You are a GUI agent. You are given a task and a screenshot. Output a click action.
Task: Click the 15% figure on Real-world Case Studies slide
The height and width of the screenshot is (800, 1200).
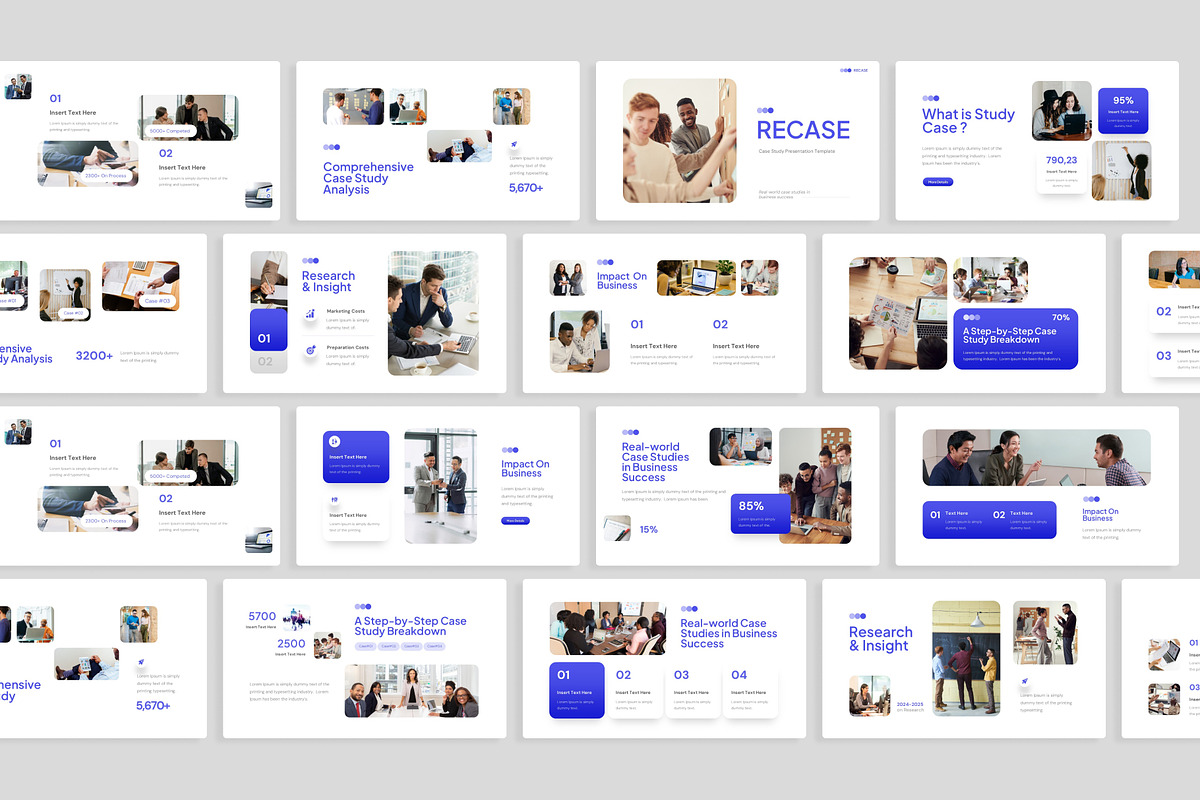point(649,529)
